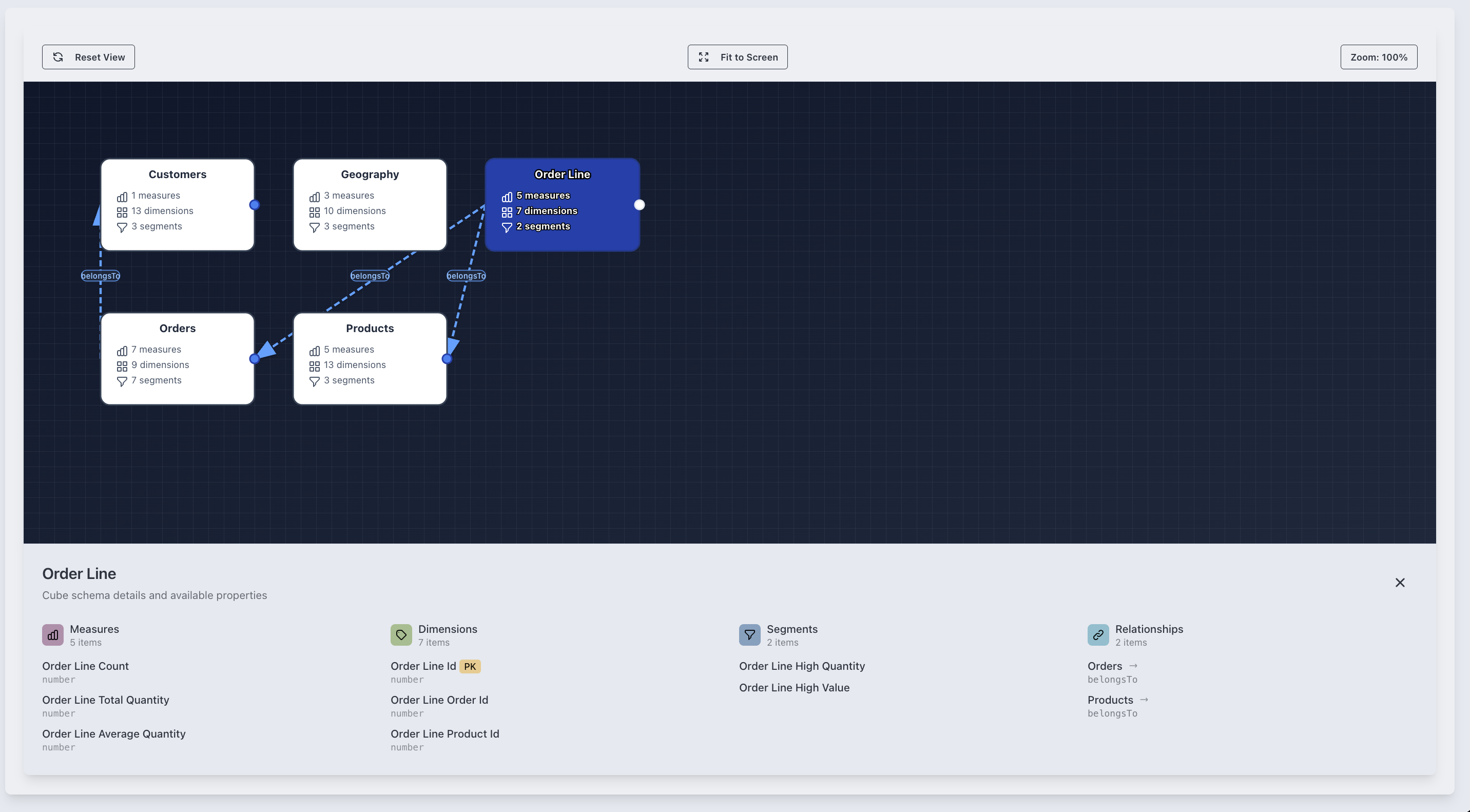Click the Orders node connection handle

255,359
